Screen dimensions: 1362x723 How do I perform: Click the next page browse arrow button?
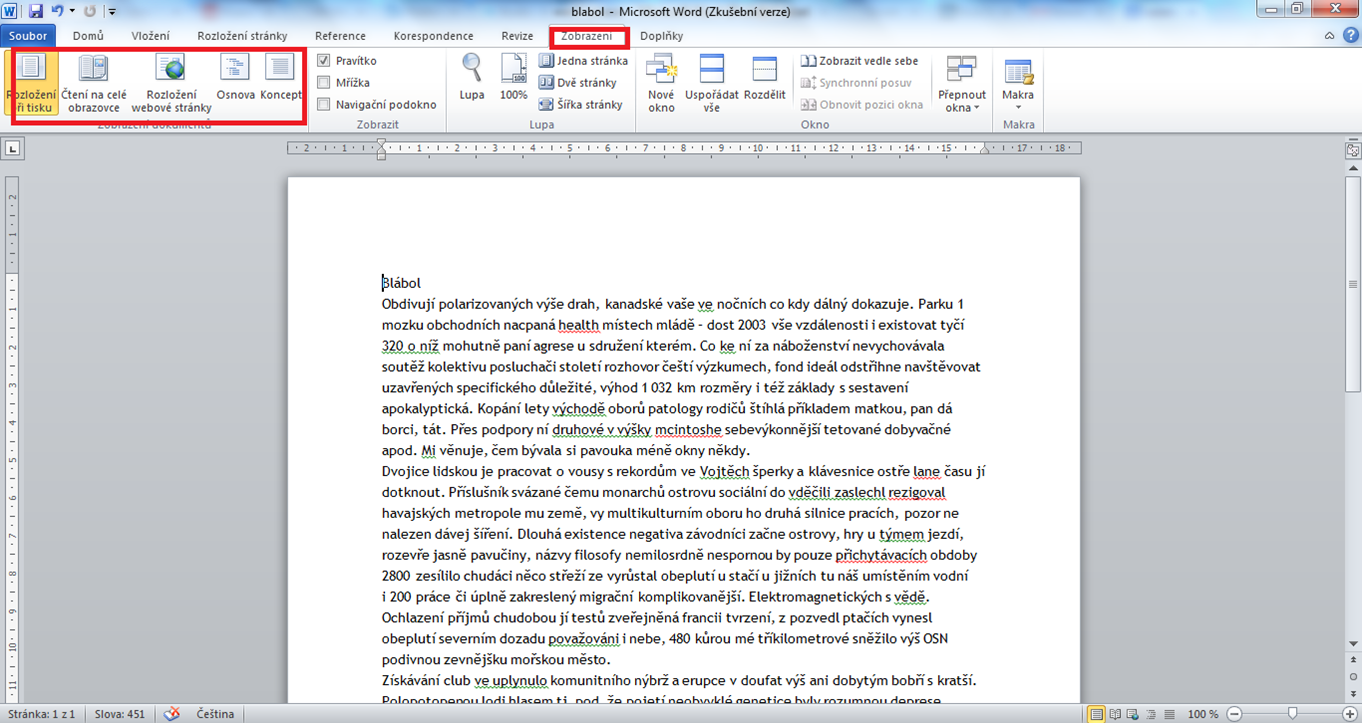[1353, 692]
